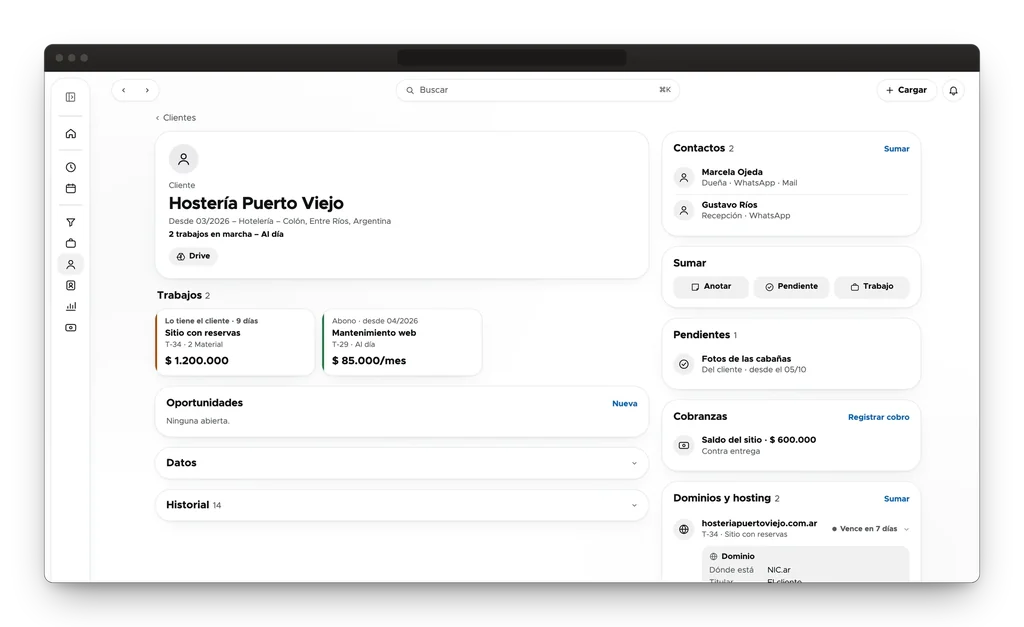Click Gustavo Ríos's avatar icon

tap(684, 210)
